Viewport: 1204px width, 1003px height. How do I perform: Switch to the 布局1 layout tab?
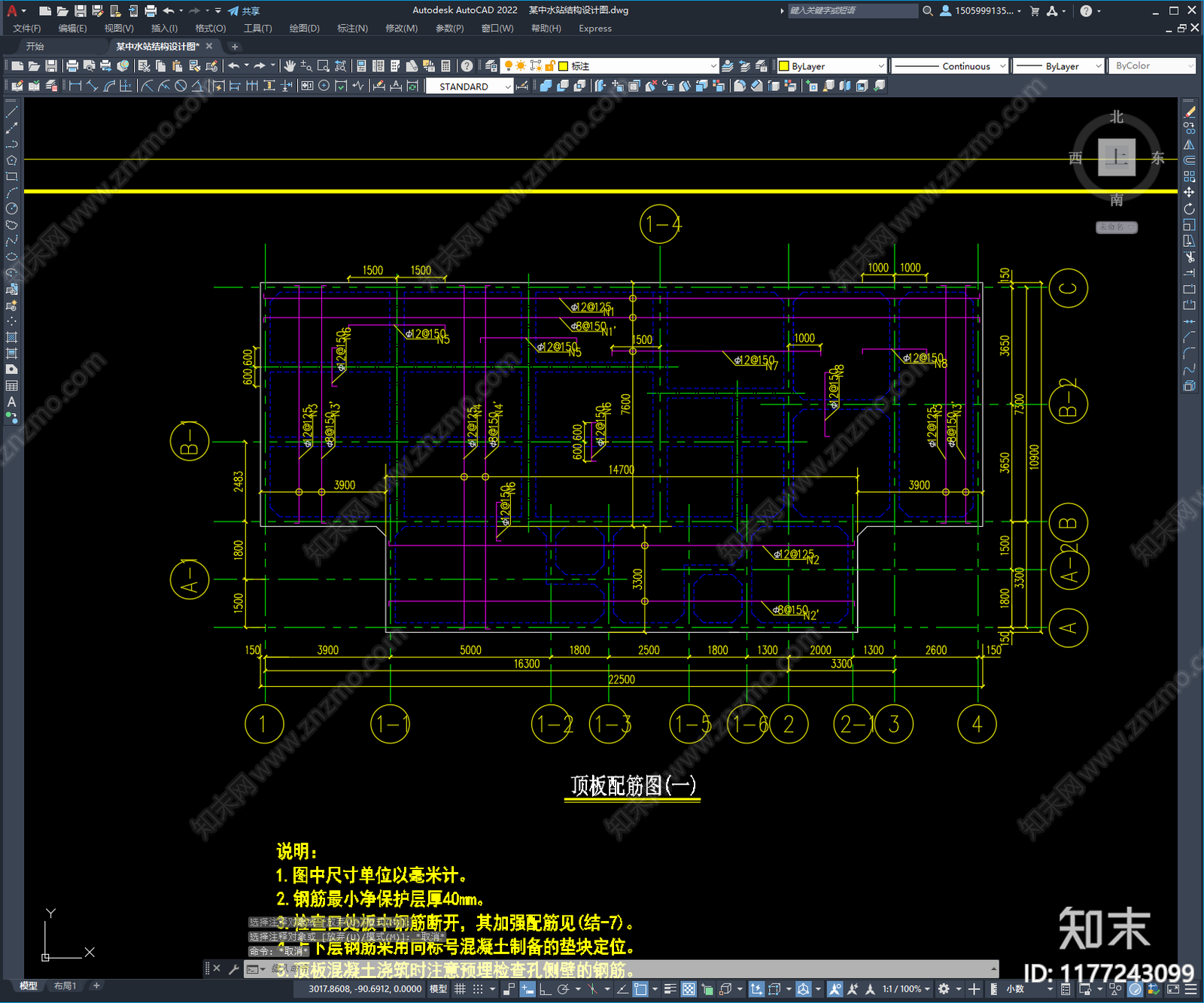(x=65, y=986)
